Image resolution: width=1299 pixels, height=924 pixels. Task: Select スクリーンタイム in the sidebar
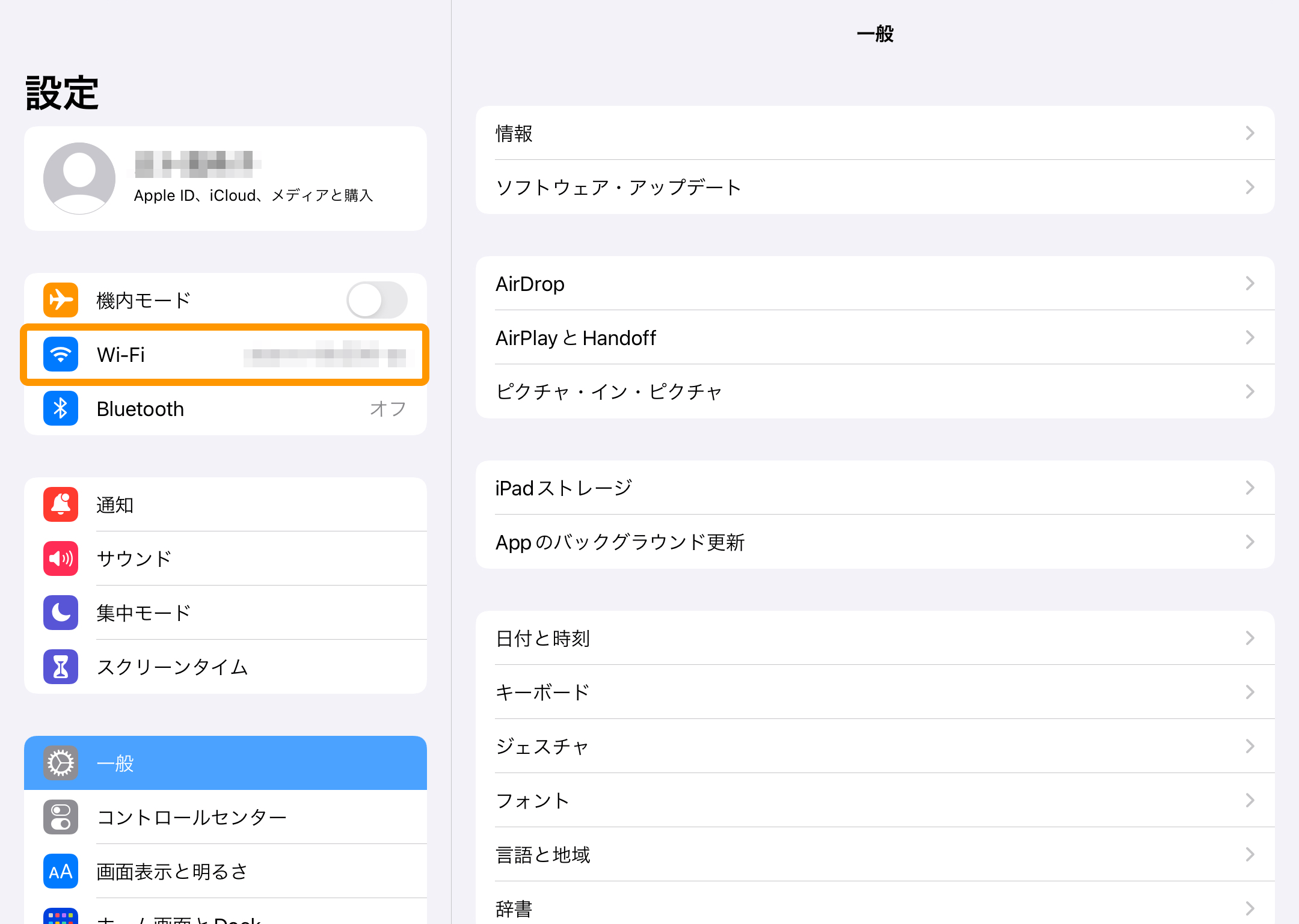coord(226,667)
